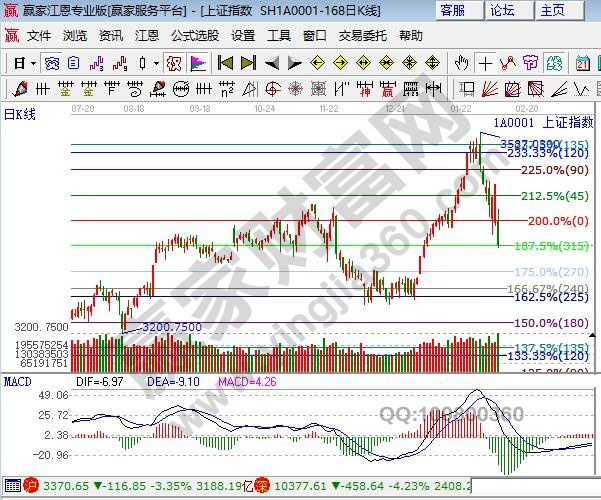Viewport: 601px width, 500px height.
Task: Click the black left arrow scroll icon
Action: pyautogui.click(x=272, y=63)
